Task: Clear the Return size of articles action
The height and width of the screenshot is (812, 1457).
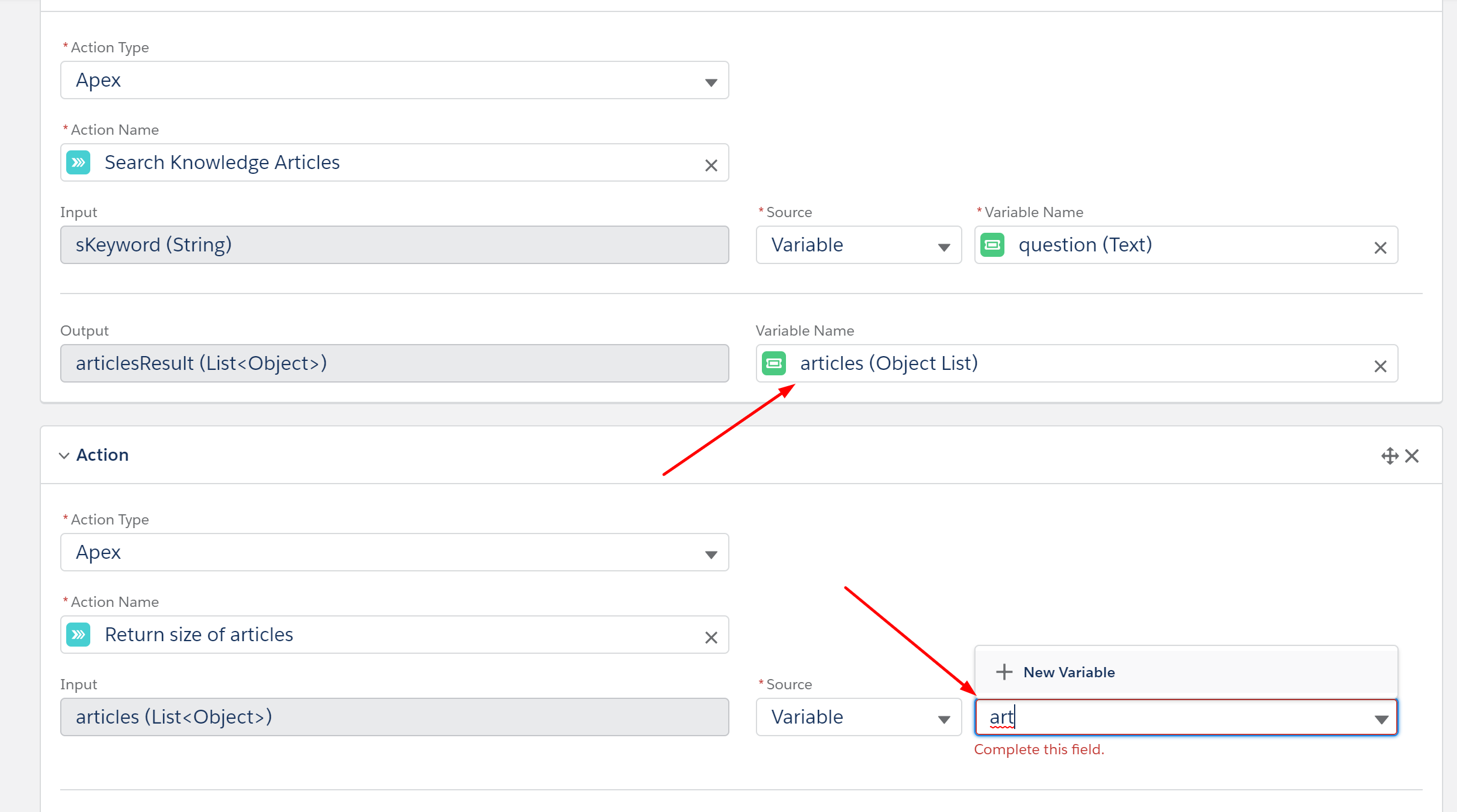Action: (711, 637)
